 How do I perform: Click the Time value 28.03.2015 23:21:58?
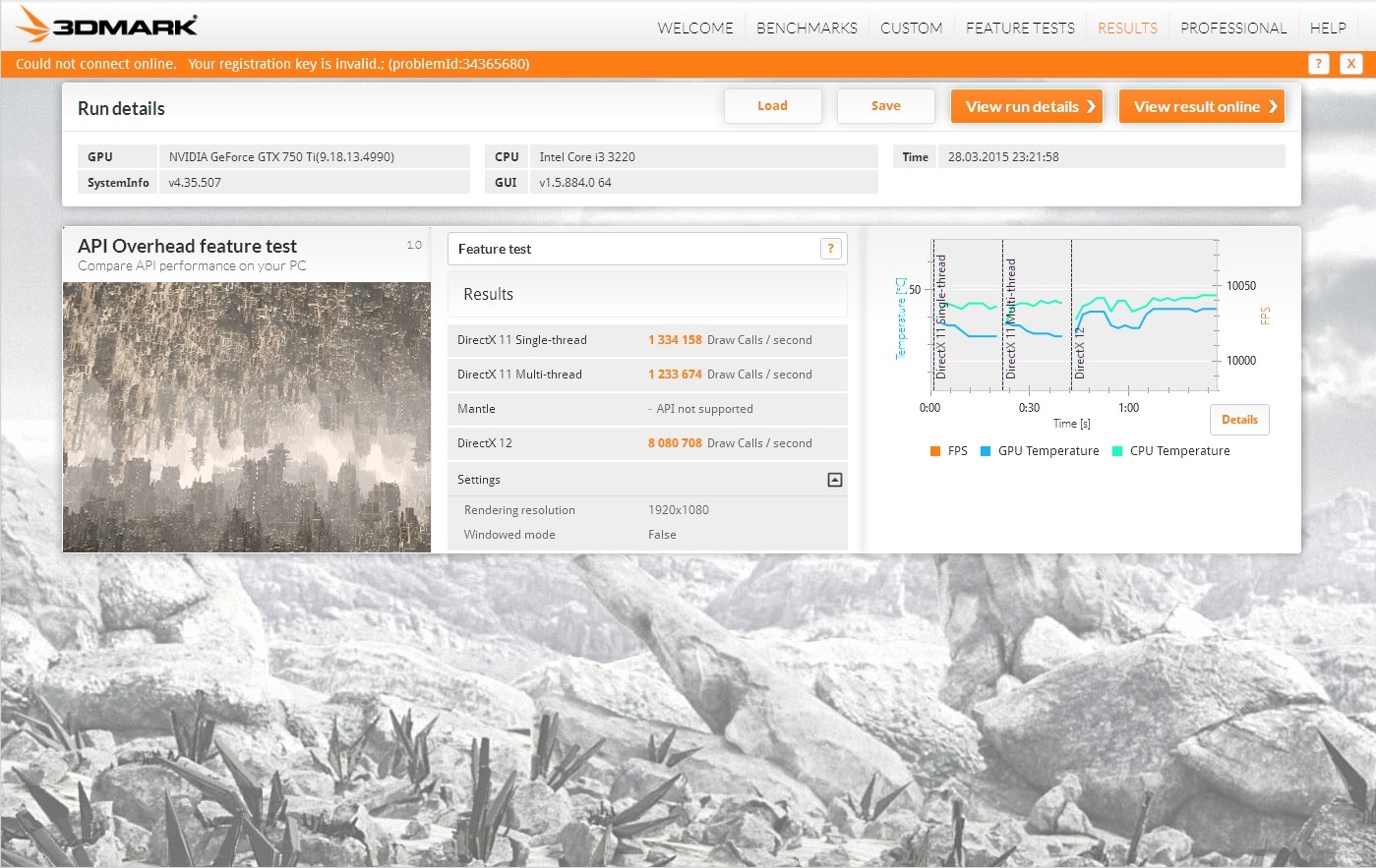pos(1003,157)
